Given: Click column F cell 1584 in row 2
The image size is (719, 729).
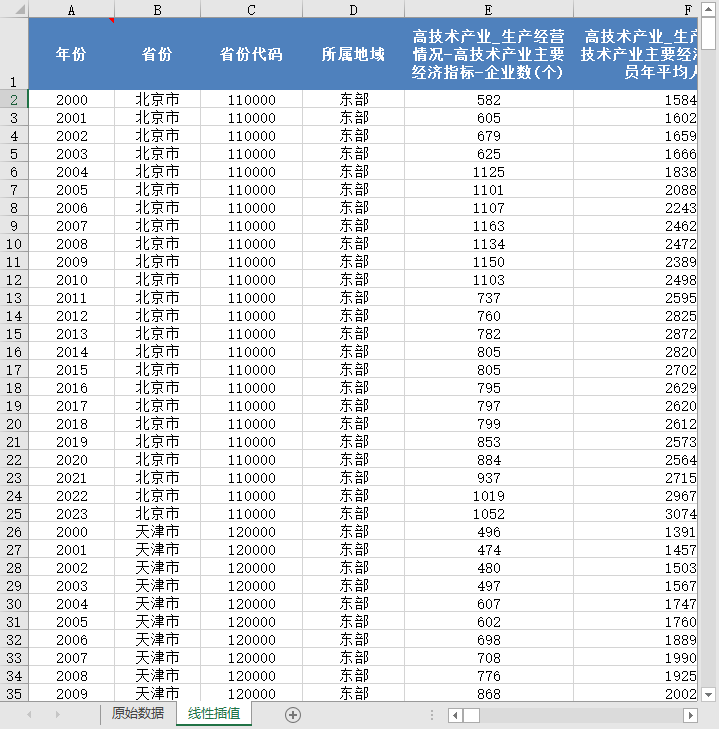Looking at the screenshot, I should [636, 99].
